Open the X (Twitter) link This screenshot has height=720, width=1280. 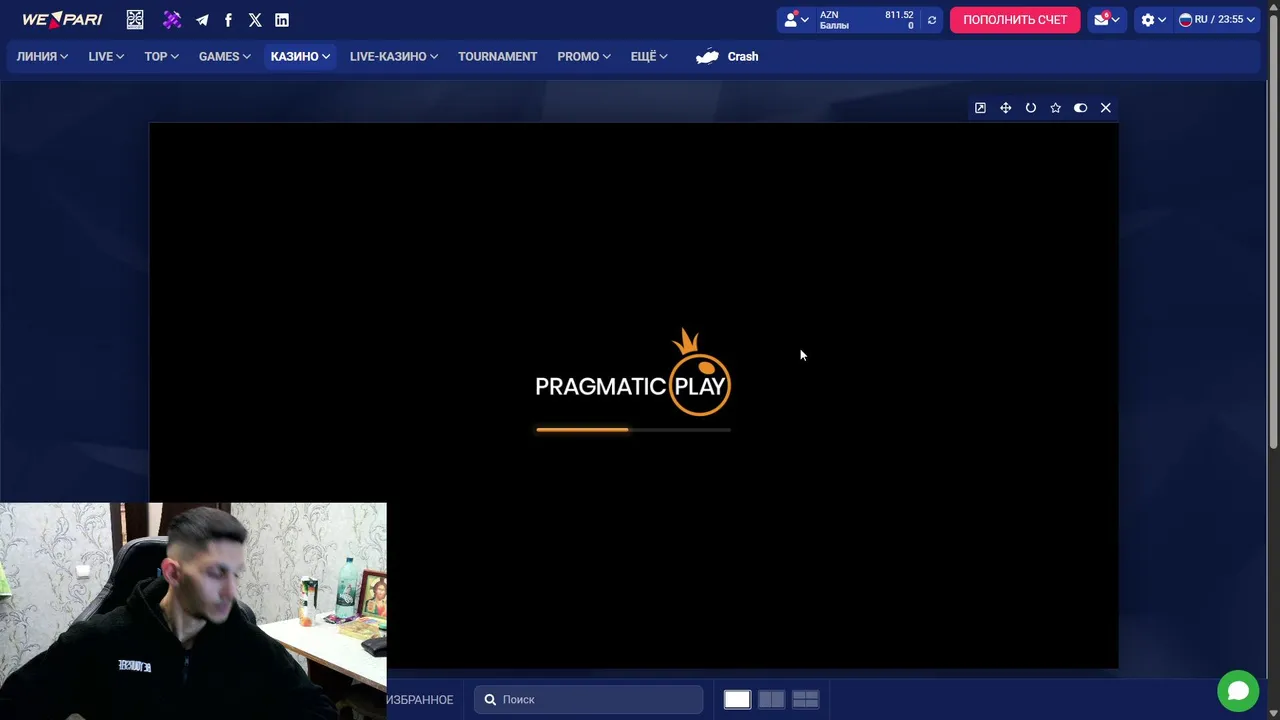[x=255, y=20]
